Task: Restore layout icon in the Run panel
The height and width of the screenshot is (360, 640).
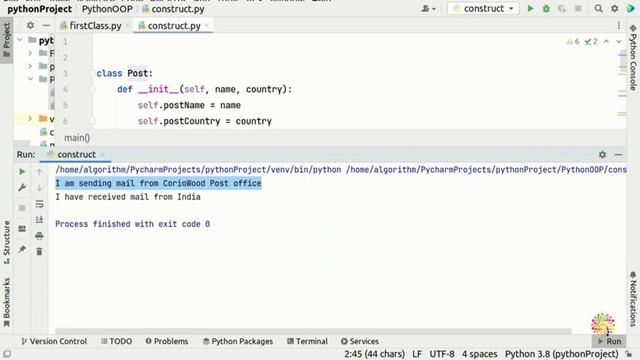Action: tap(22, 229)
